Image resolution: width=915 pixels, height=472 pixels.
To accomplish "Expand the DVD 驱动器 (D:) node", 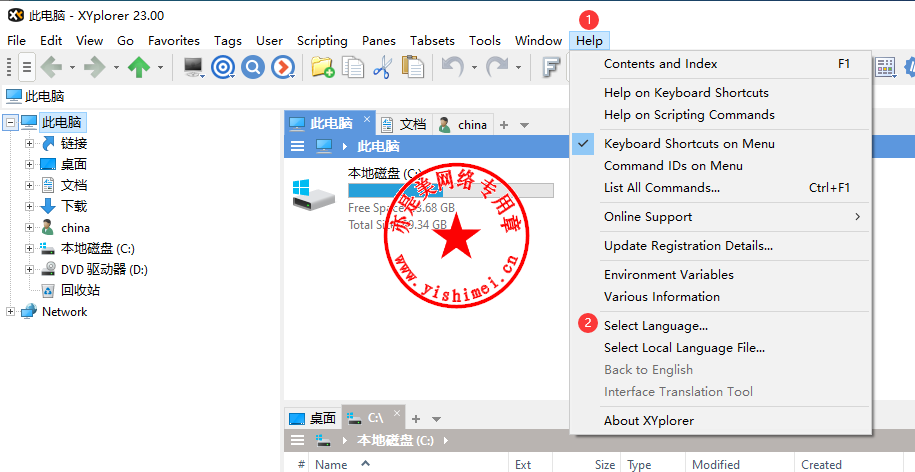I will point(29,270).
